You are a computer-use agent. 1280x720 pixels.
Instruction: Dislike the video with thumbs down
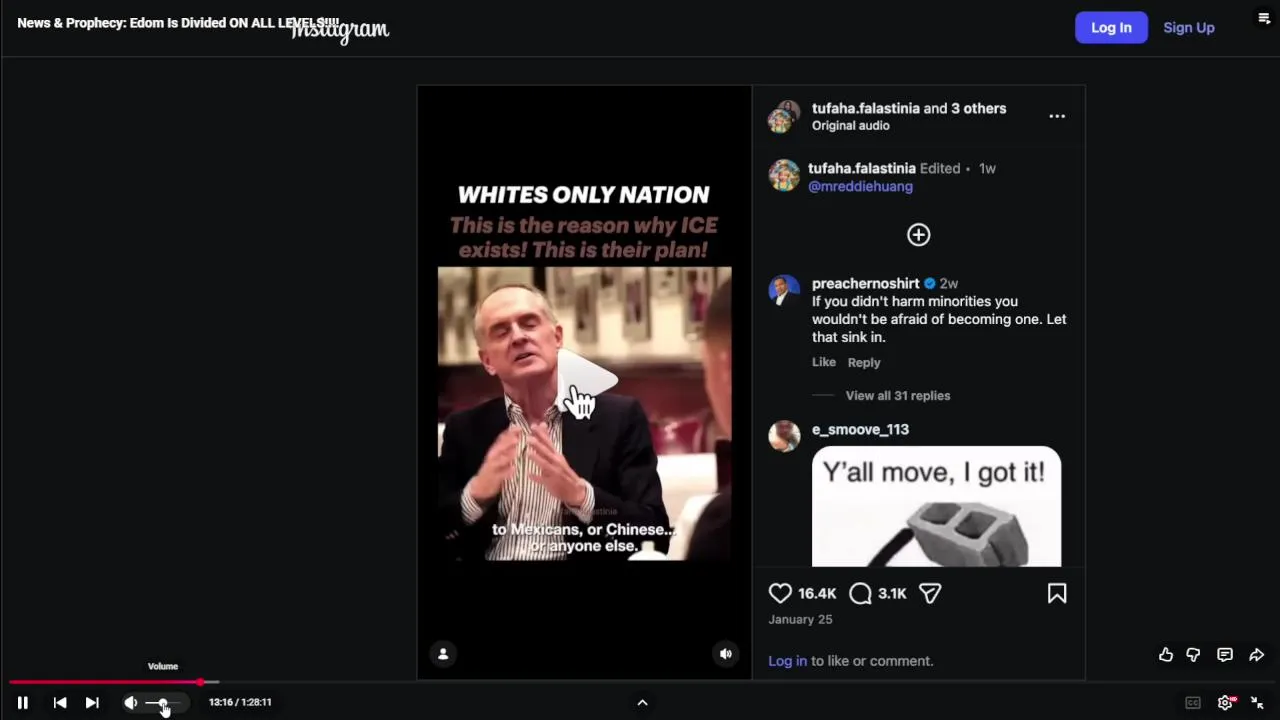(x=1193, y=655)
